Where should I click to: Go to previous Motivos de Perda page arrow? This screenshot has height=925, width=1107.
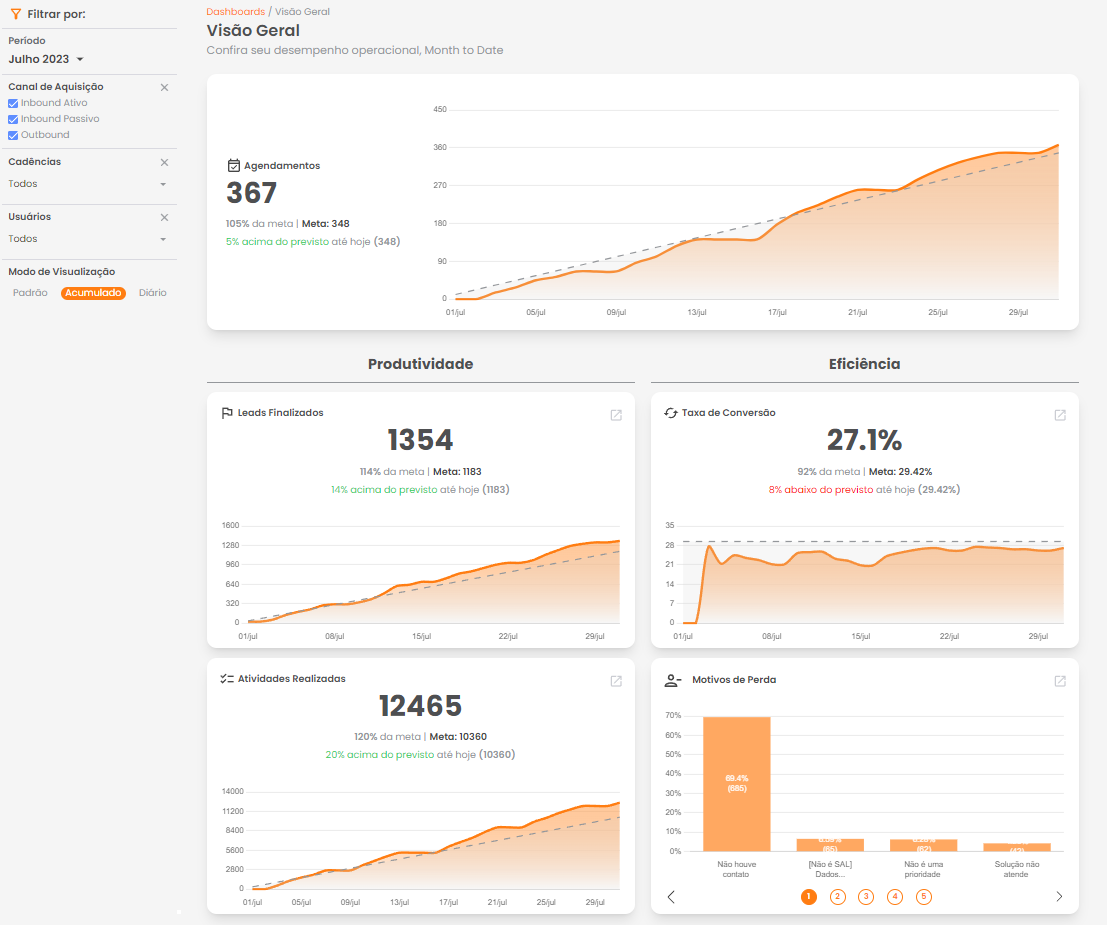point(671,897)
